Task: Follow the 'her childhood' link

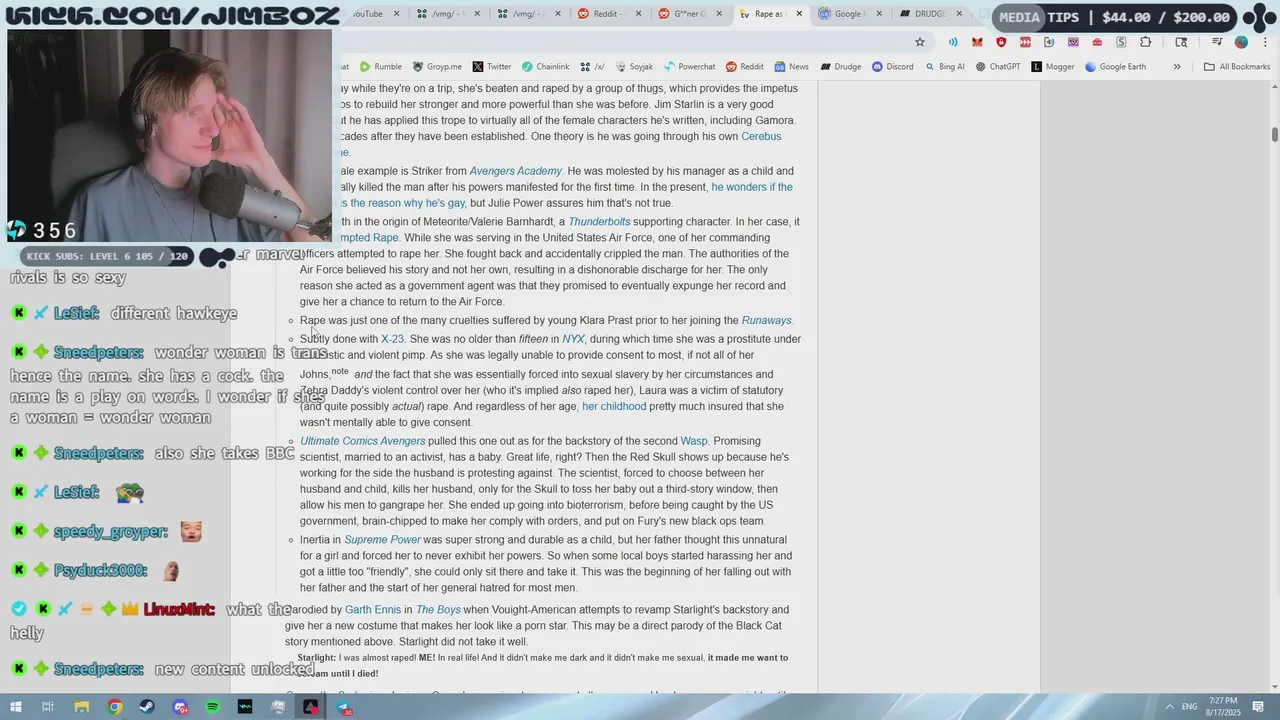Action: coord(614,407)
